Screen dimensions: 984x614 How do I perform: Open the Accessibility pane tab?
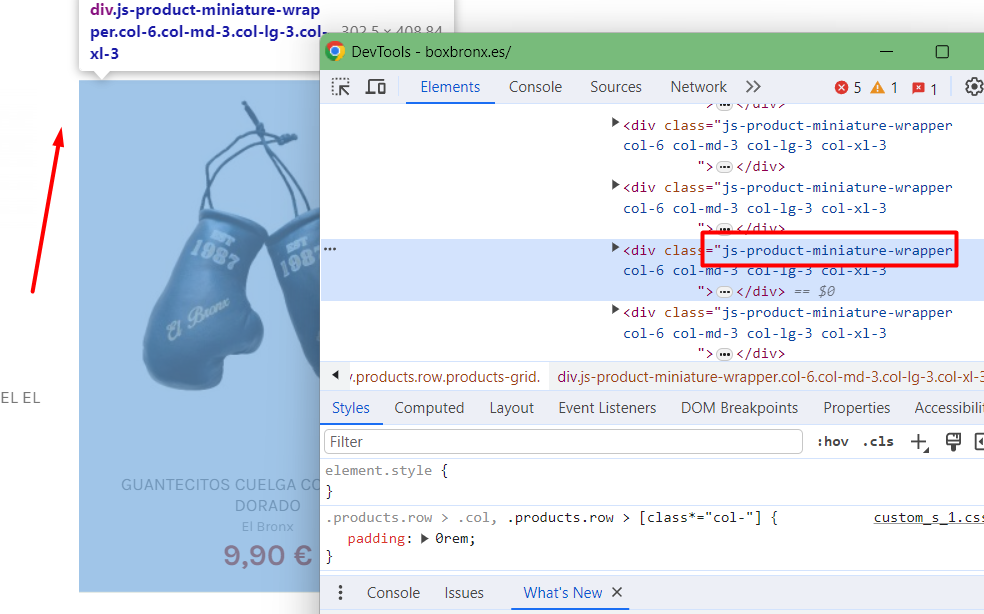point(949,408)
